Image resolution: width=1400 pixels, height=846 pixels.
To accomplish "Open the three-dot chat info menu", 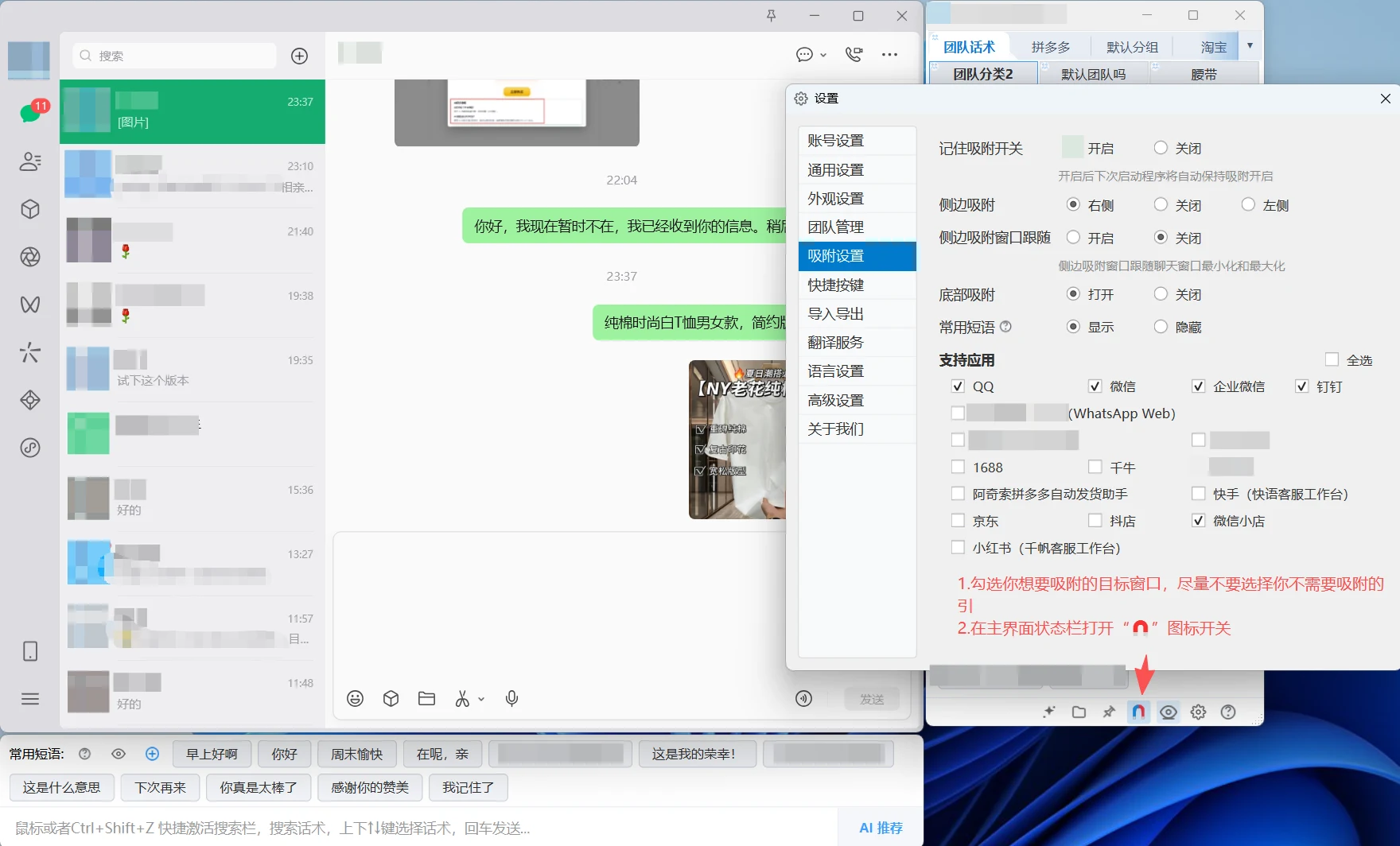I will pos(889,54).
